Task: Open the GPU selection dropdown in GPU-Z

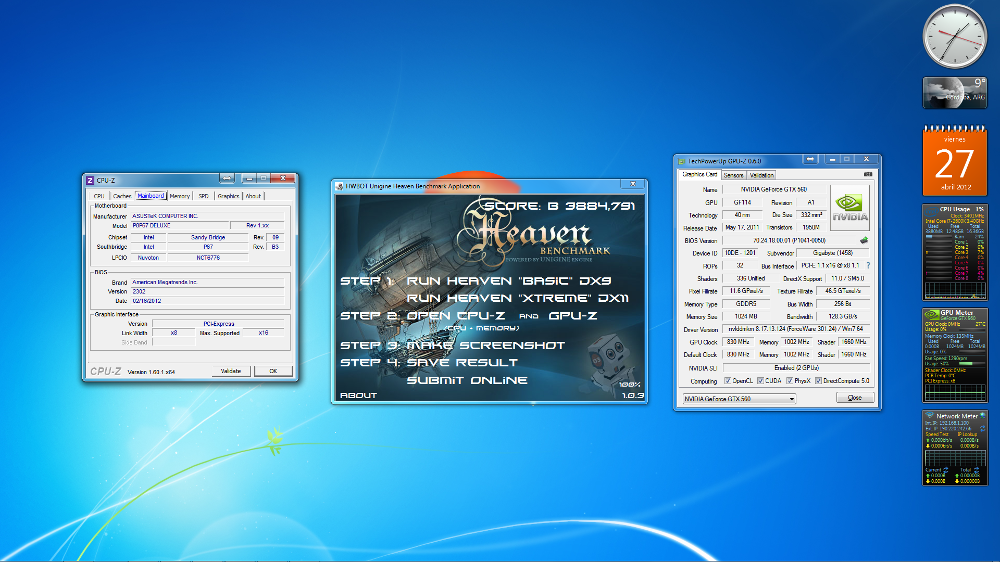Action: pos(739,399)
